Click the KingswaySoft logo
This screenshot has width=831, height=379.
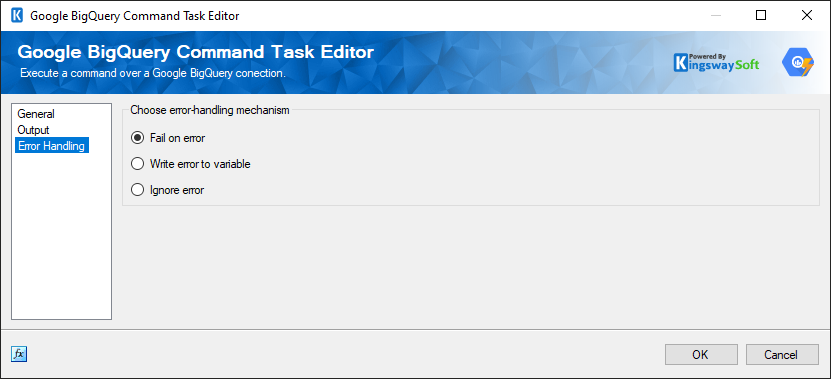[x=716, y=63]
